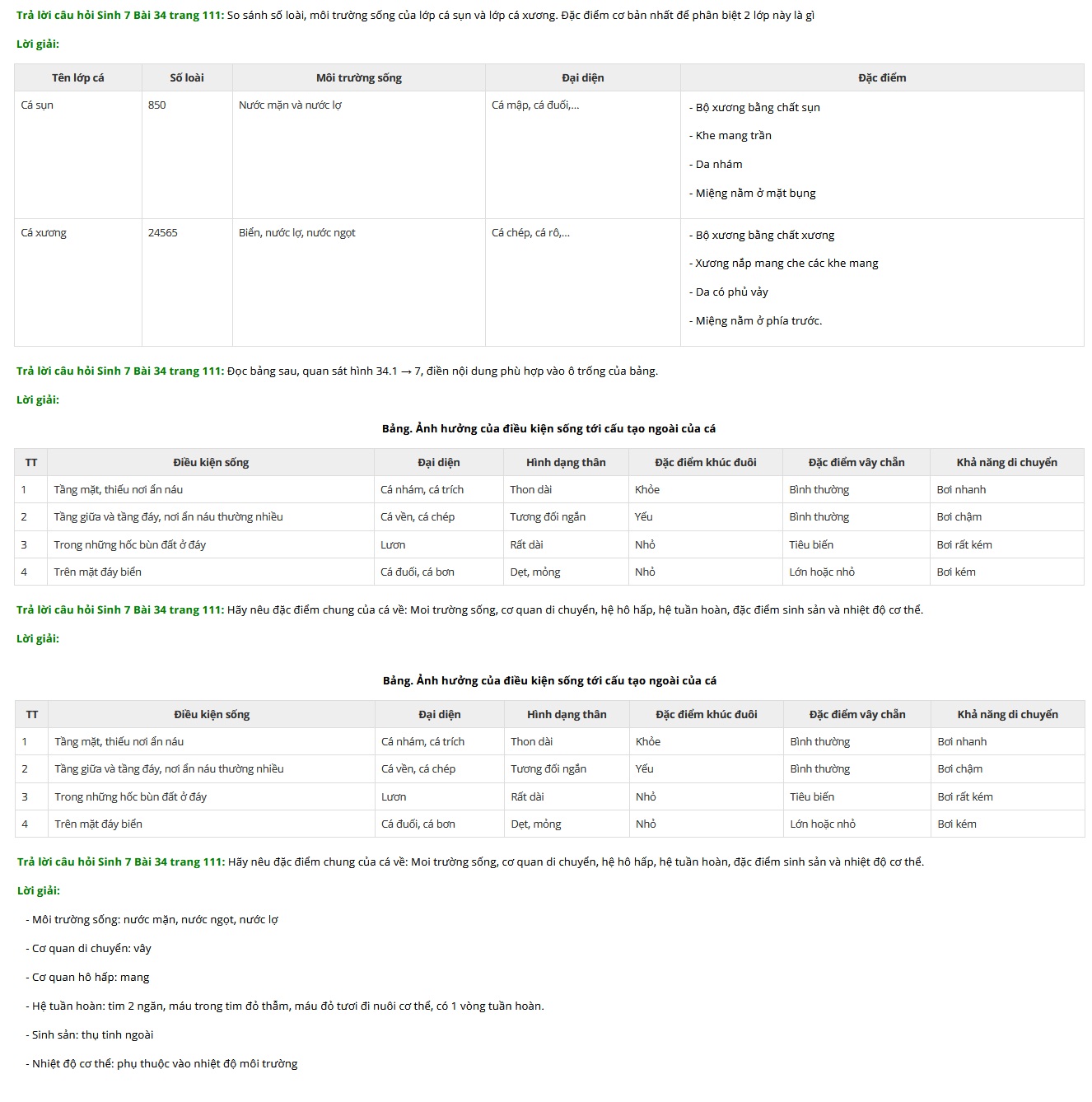
Task: Click the 'Cá sụn' table cell
Action: tap(37, 105)
